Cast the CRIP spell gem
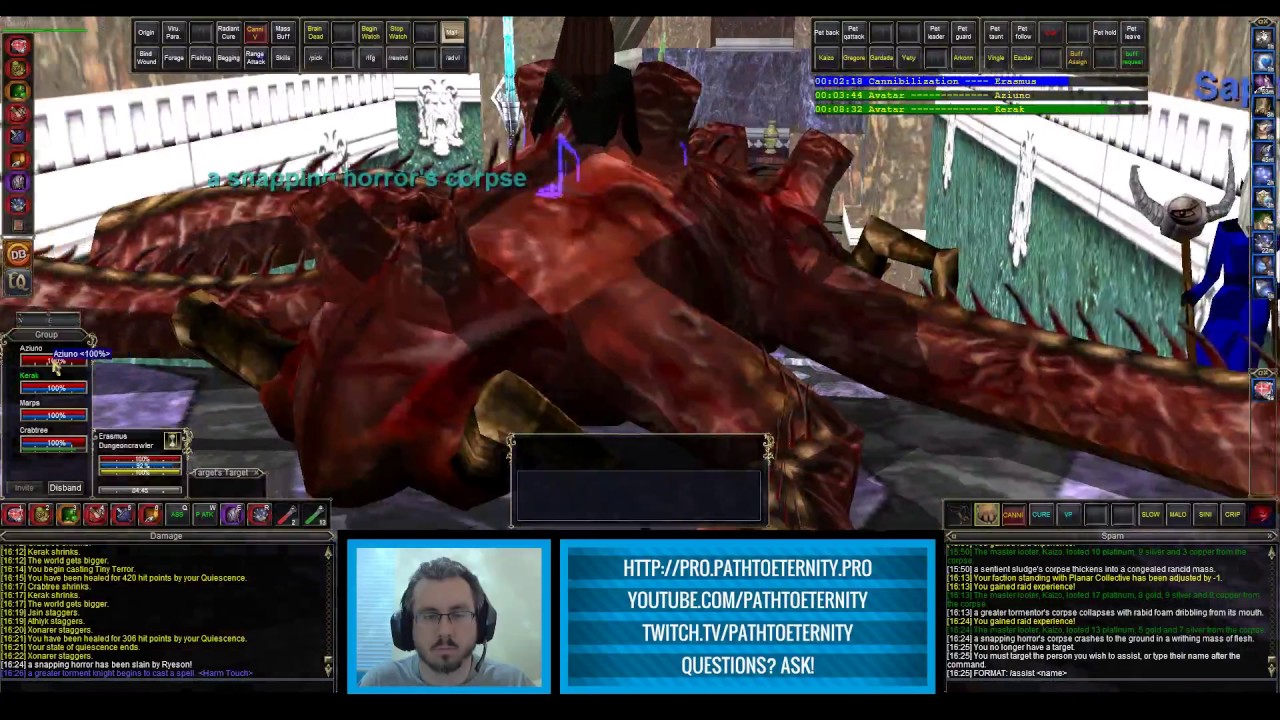This screenshot has height=720, width=1280. pos(1233,515)
